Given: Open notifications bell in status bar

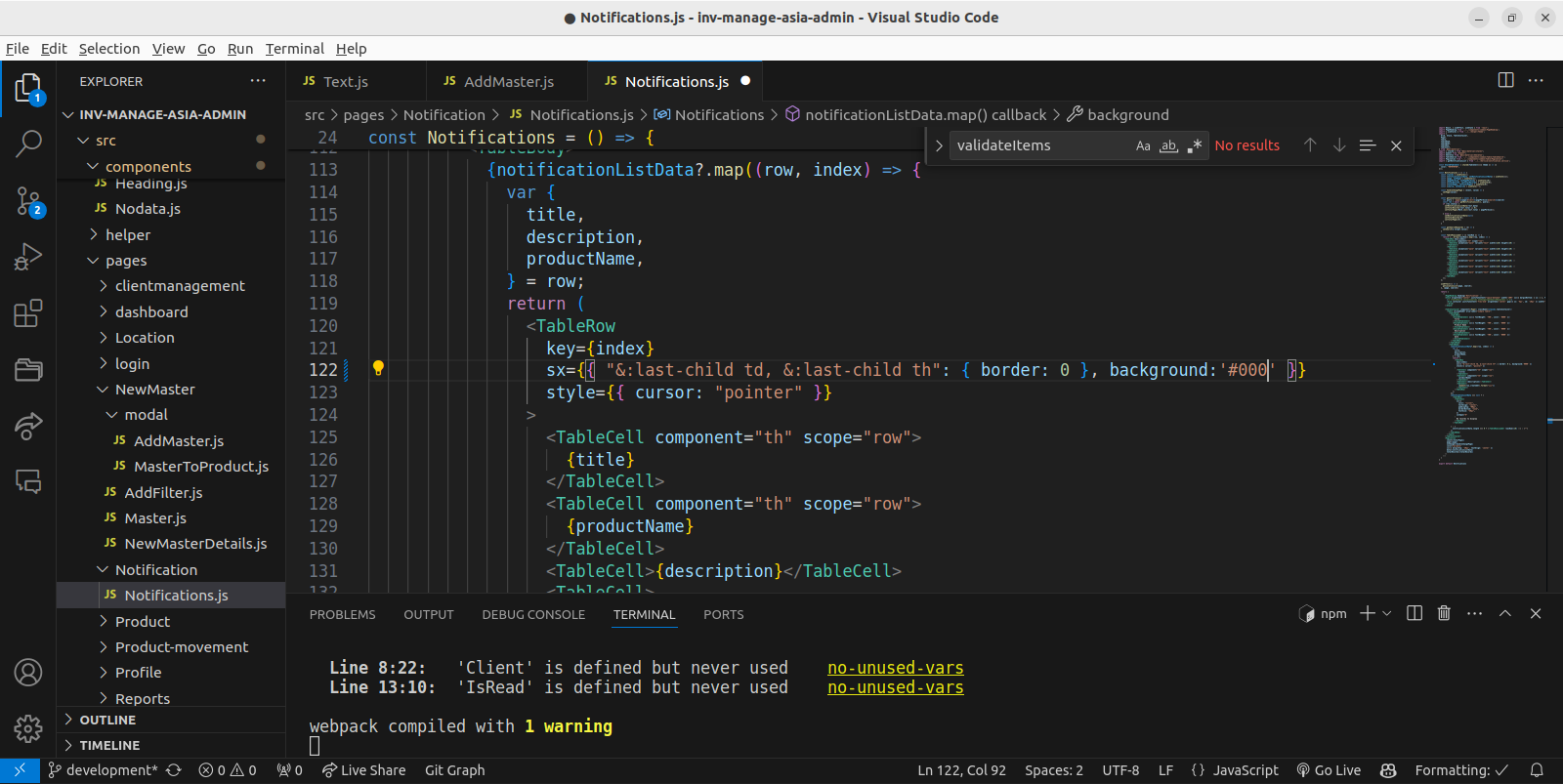Looking at the screenshot, I should click(x=1537, y=770).
